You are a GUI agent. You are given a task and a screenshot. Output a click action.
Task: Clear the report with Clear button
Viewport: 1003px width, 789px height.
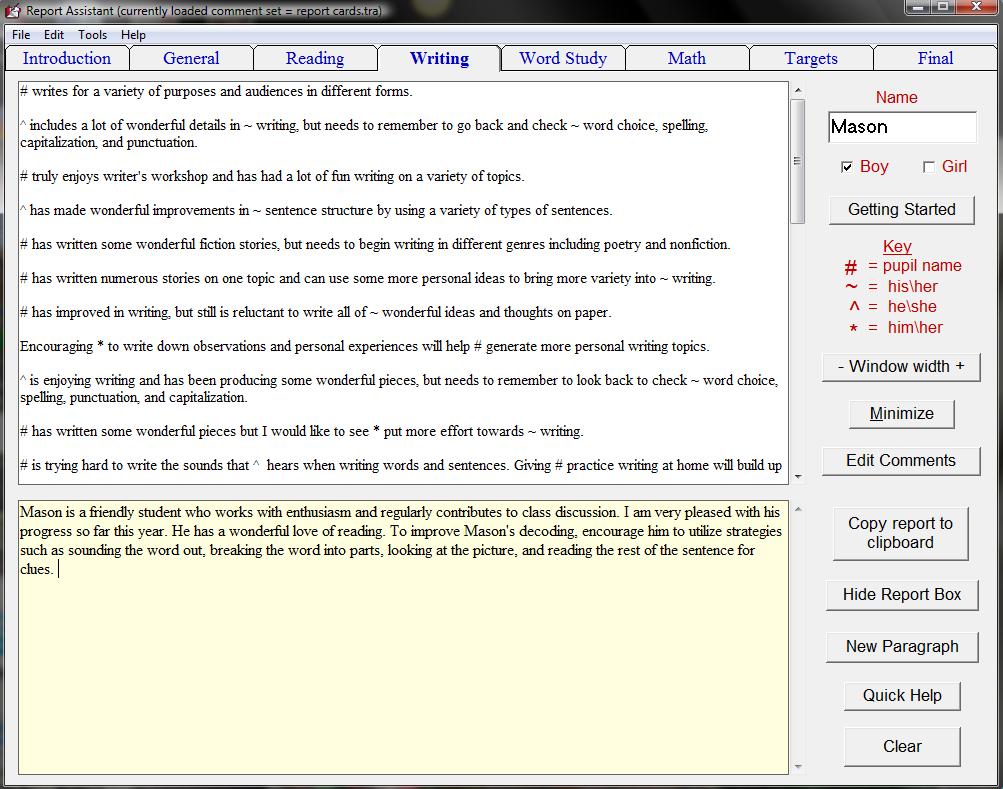pyautogui.click(x=901, y=746)
